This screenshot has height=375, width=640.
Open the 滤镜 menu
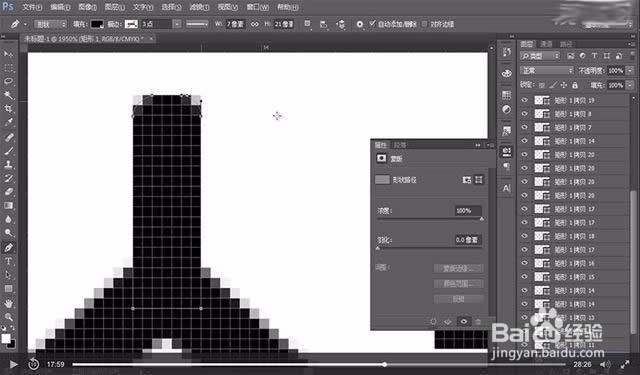(200, 7)
